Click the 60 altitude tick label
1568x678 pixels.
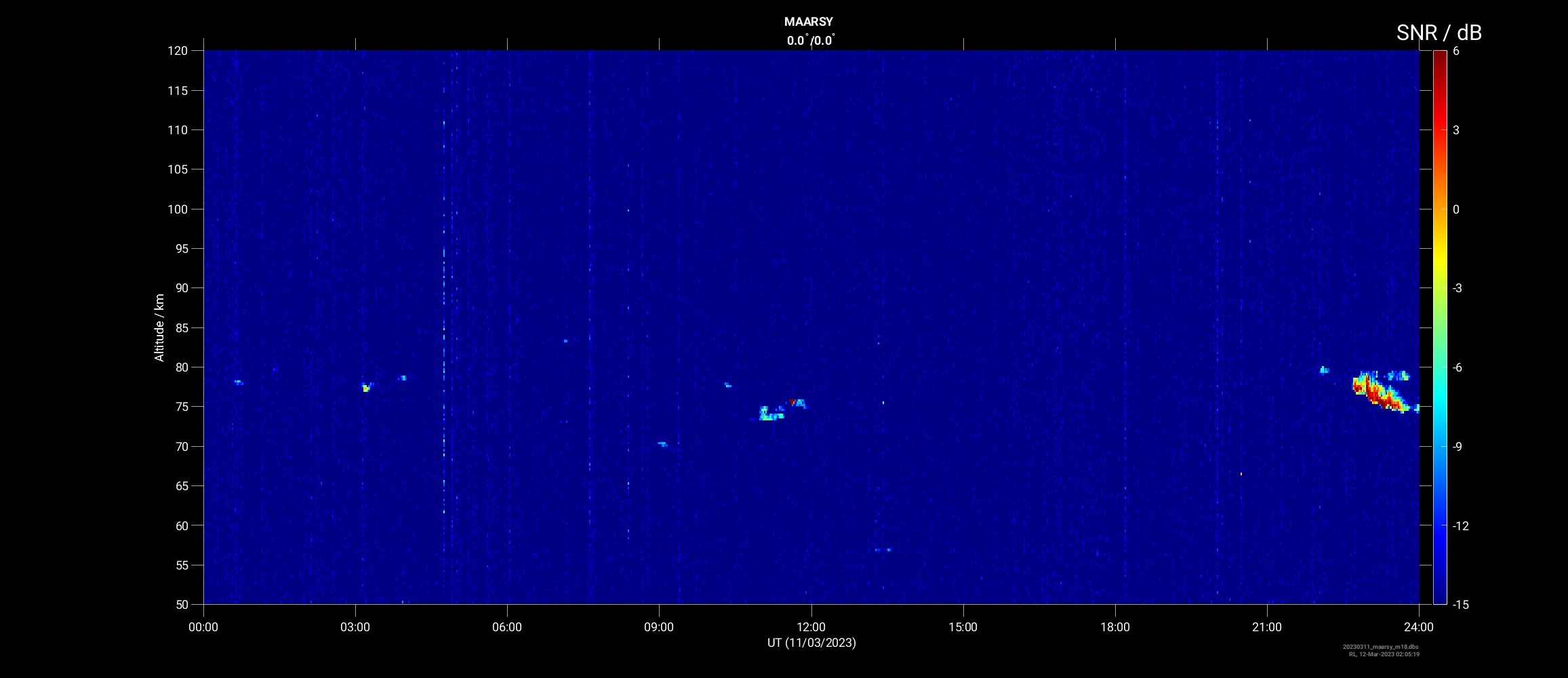pyautogui.click(x=180, y=525)
